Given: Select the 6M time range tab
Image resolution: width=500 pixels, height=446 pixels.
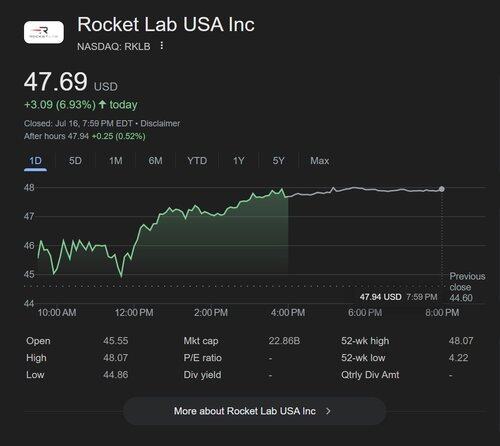Looking at the screenshot, I should tap(156, 161).
